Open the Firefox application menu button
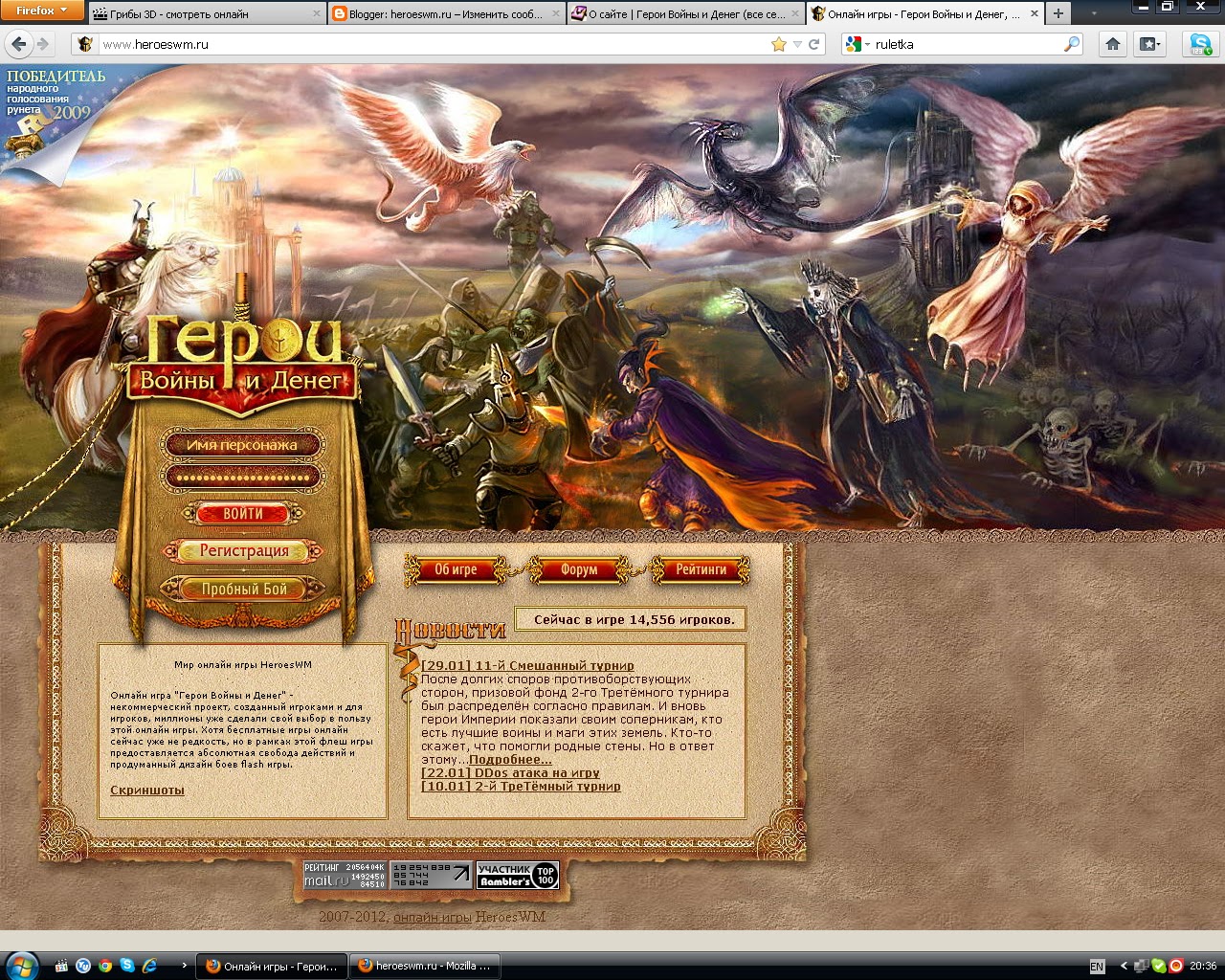 click(42, 11)
